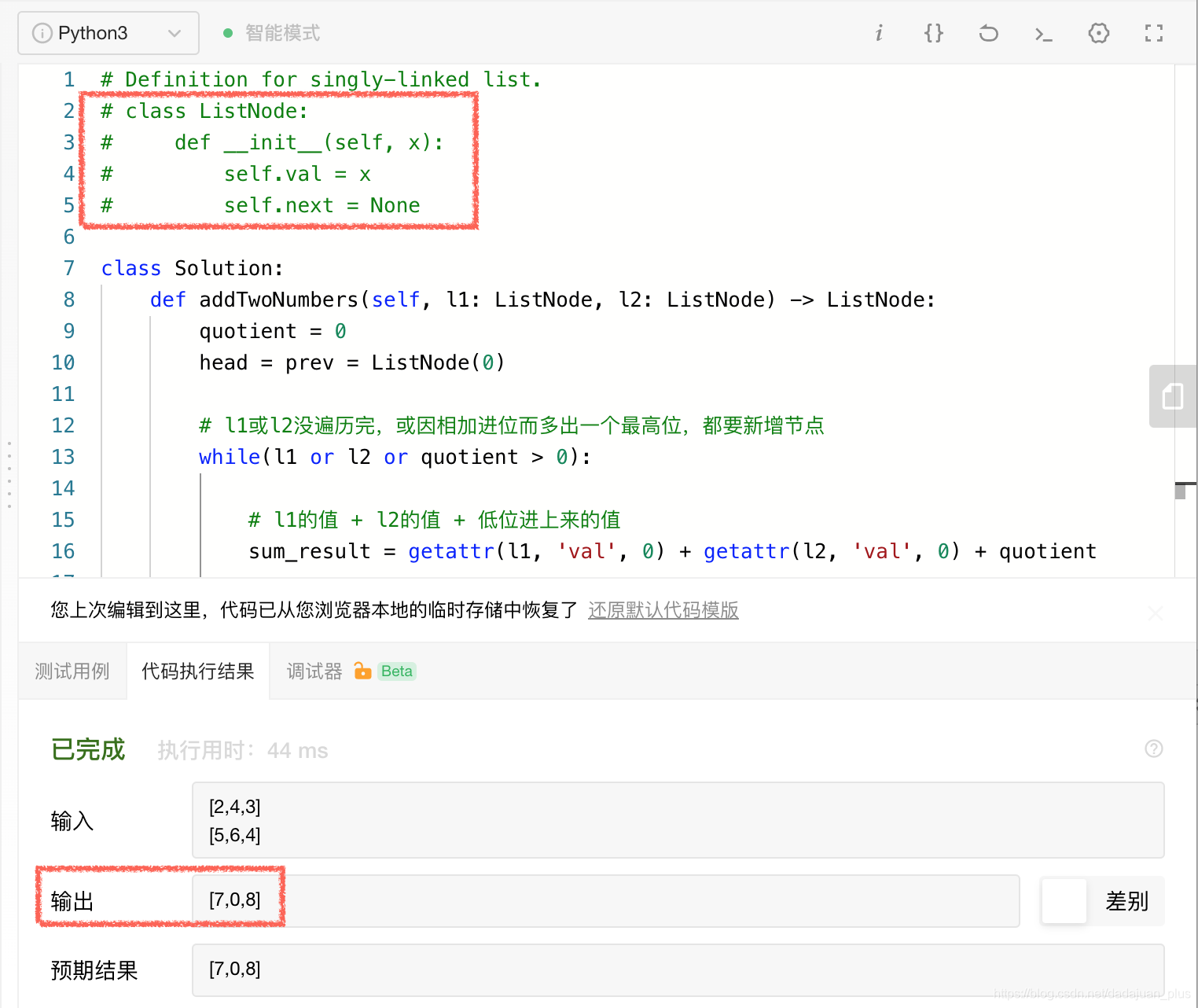Open the 代码执行结果 tab
The height and width of the screenshot is (1008, 1198).
(197, 671)
